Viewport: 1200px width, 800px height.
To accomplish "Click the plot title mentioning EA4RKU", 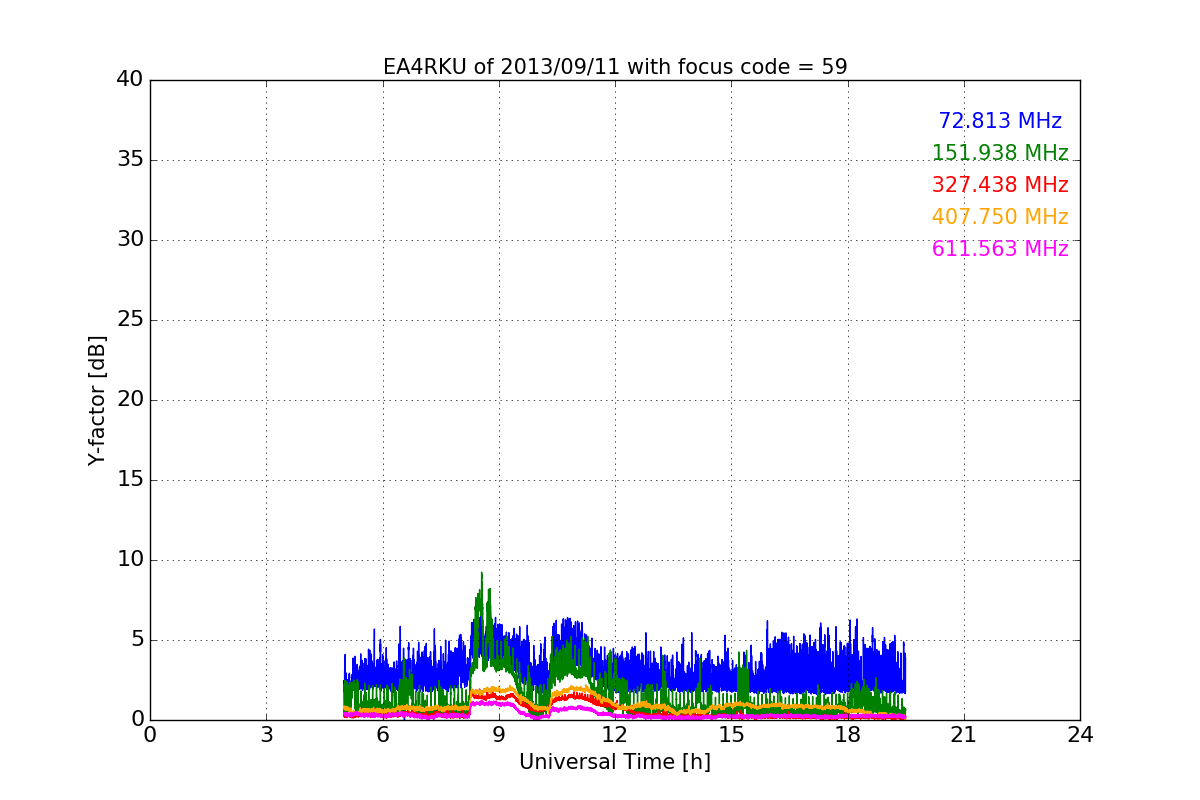I will (x=615, y=67).
